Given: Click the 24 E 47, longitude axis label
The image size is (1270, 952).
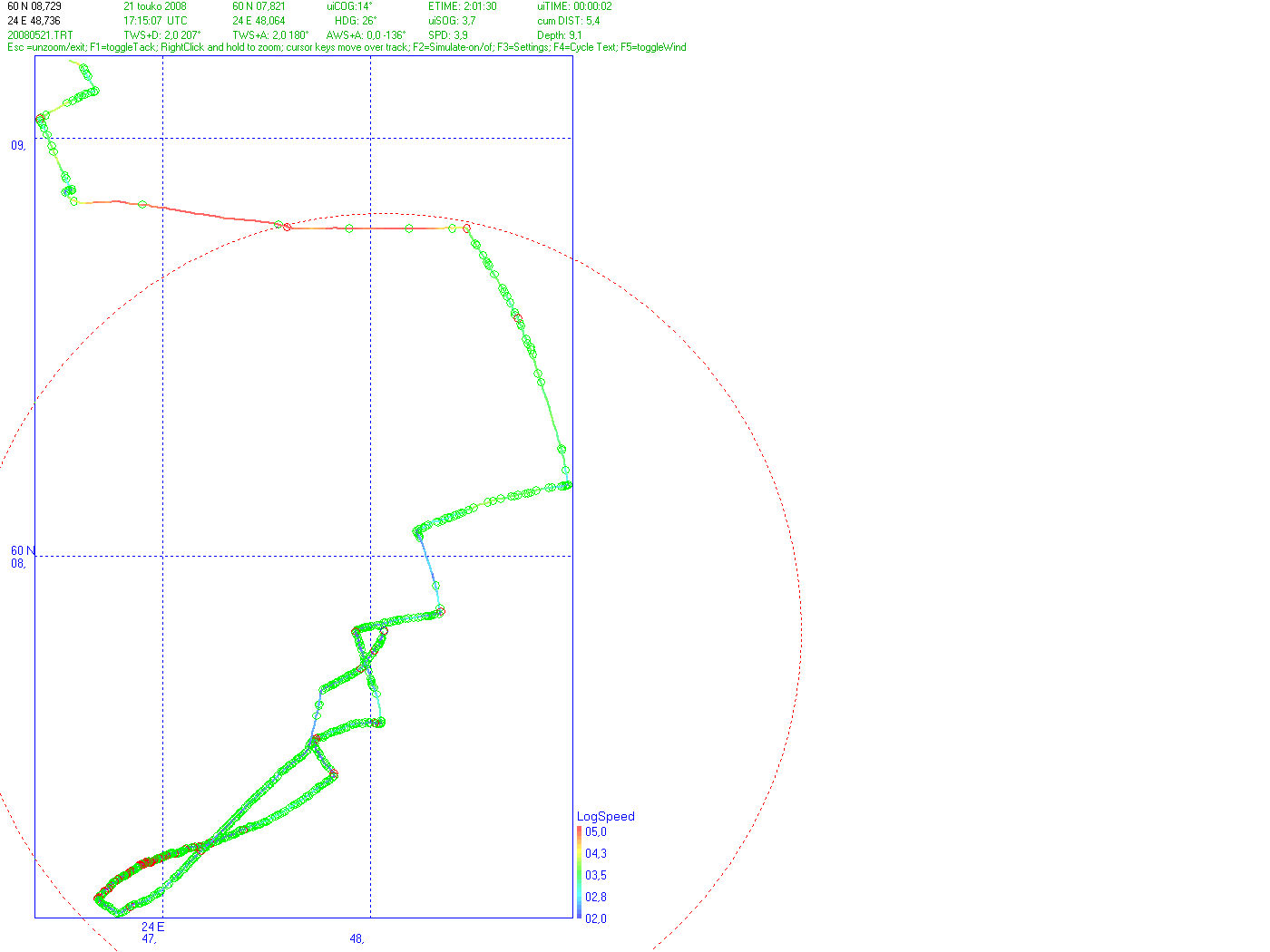Looking at the screenshot, I should (152, 933).
